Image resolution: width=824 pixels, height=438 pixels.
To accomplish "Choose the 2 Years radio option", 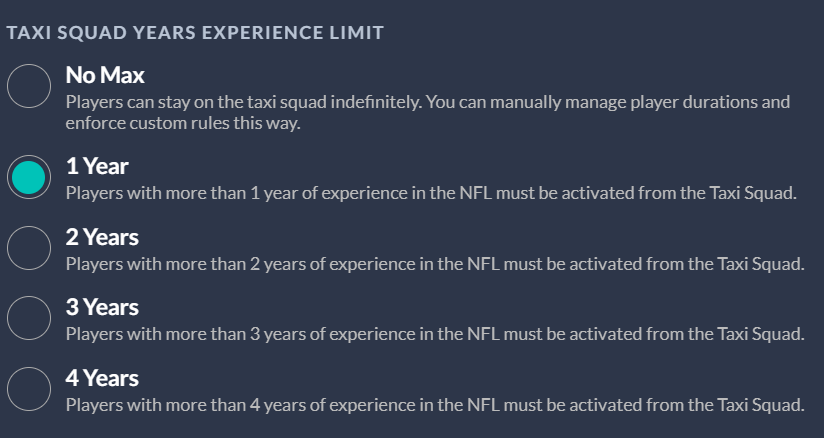I will (29, 248).
